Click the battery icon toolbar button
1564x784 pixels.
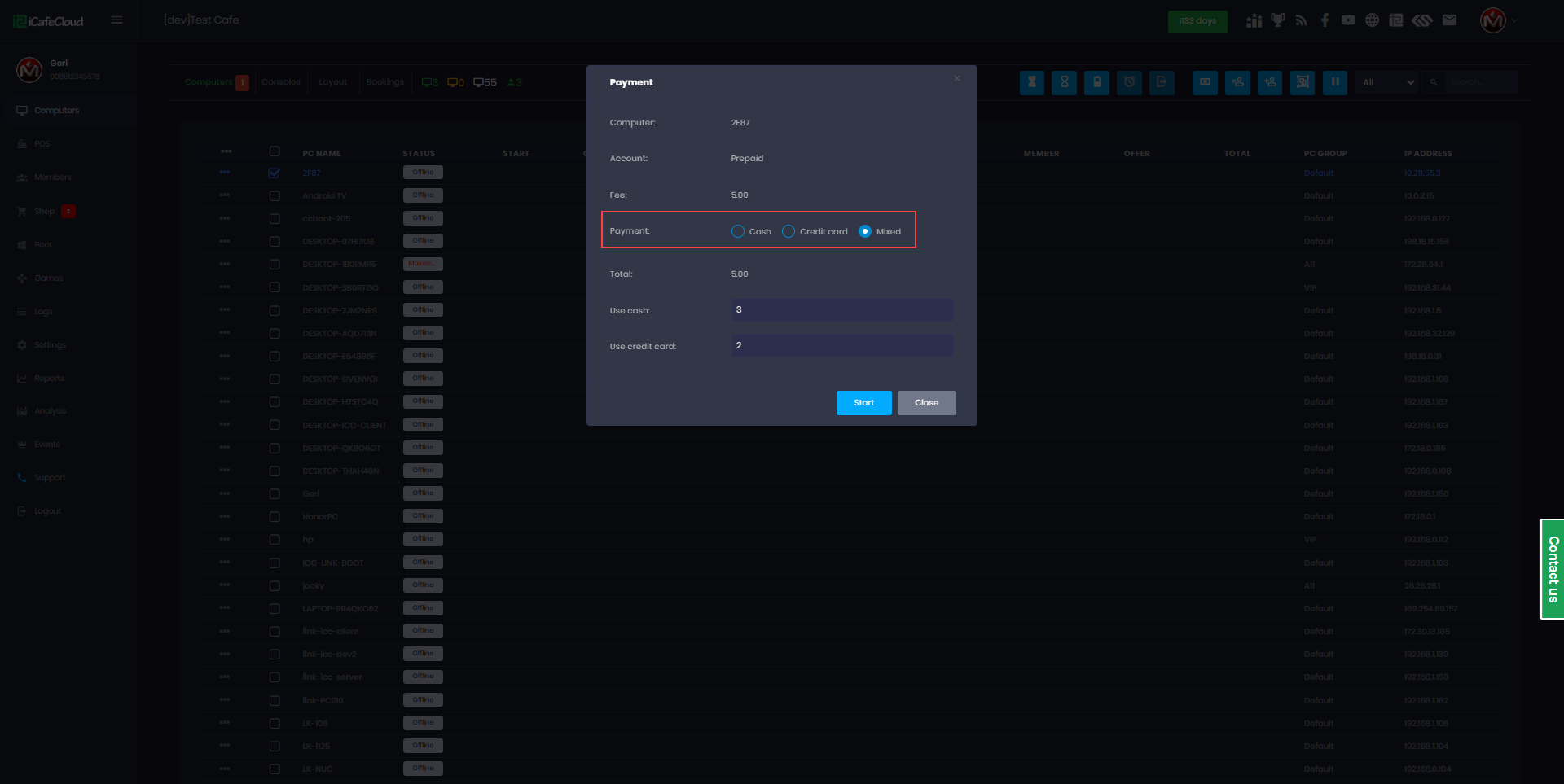[x=1096, y=82]
